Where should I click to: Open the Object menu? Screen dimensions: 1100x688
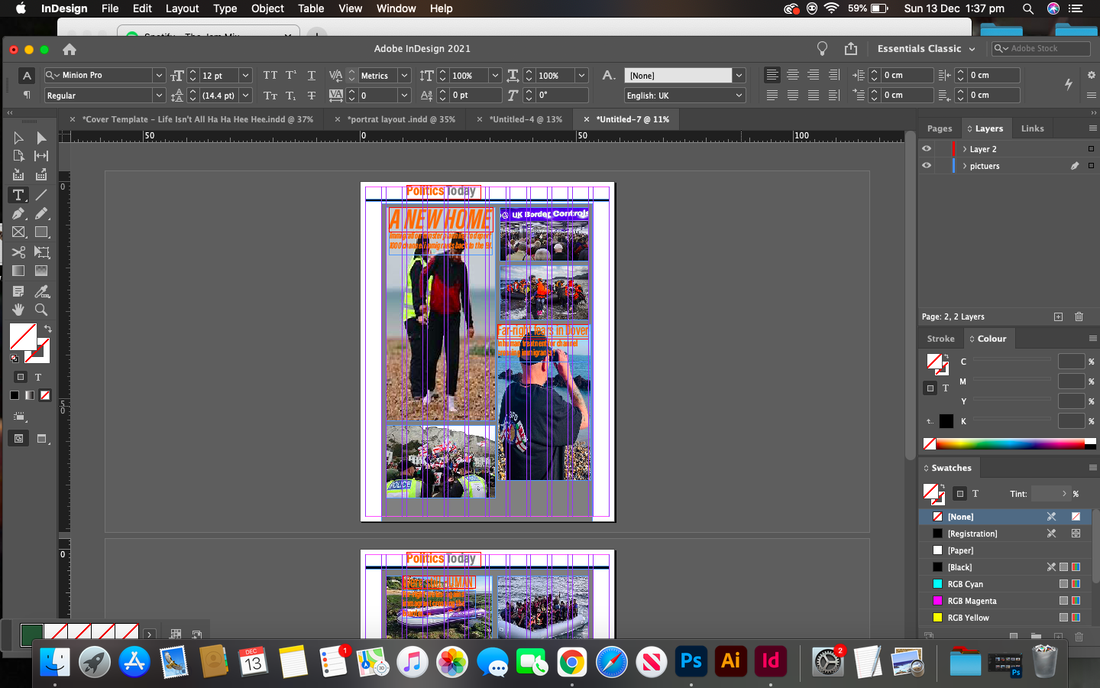[x=267, y=8]
